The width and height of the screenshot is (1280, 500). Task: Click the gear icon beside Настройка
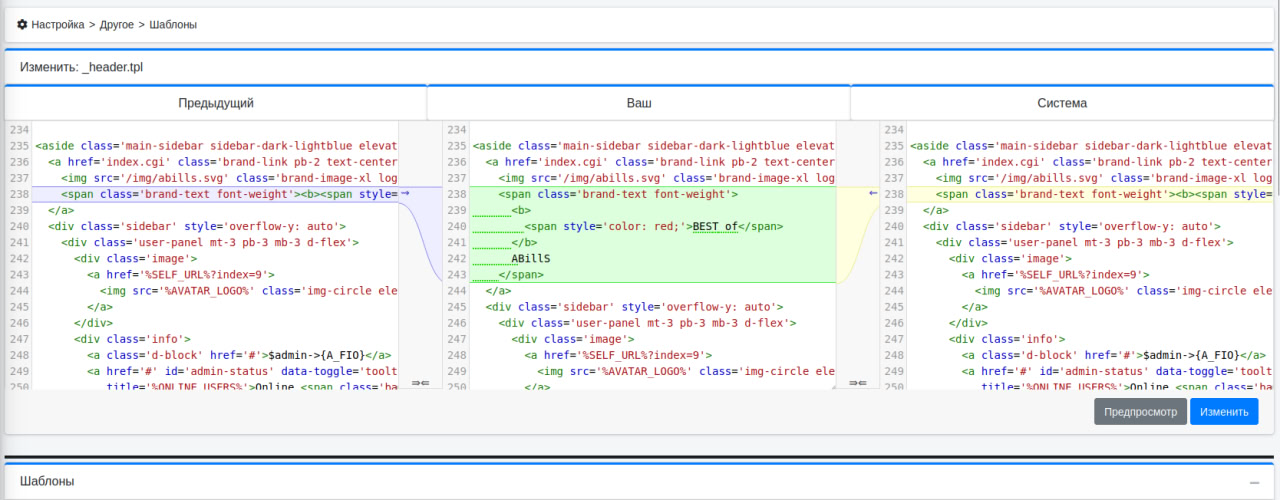(22, 24)
